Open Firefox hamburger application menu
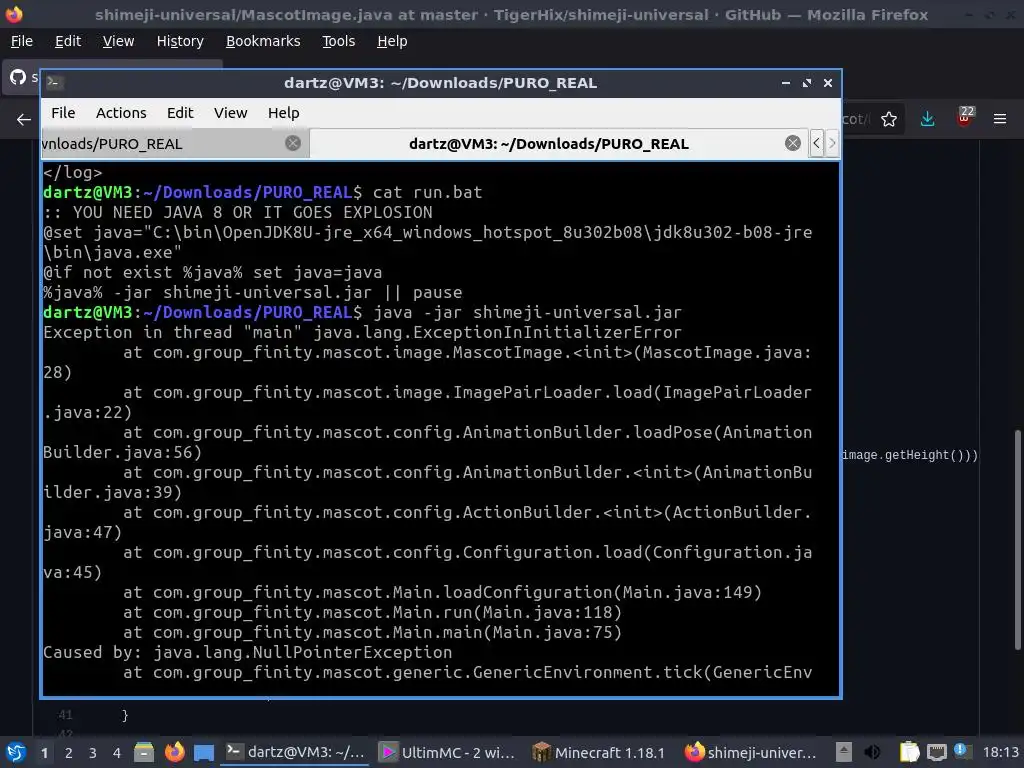The image size is (1024, 768). 999,119
